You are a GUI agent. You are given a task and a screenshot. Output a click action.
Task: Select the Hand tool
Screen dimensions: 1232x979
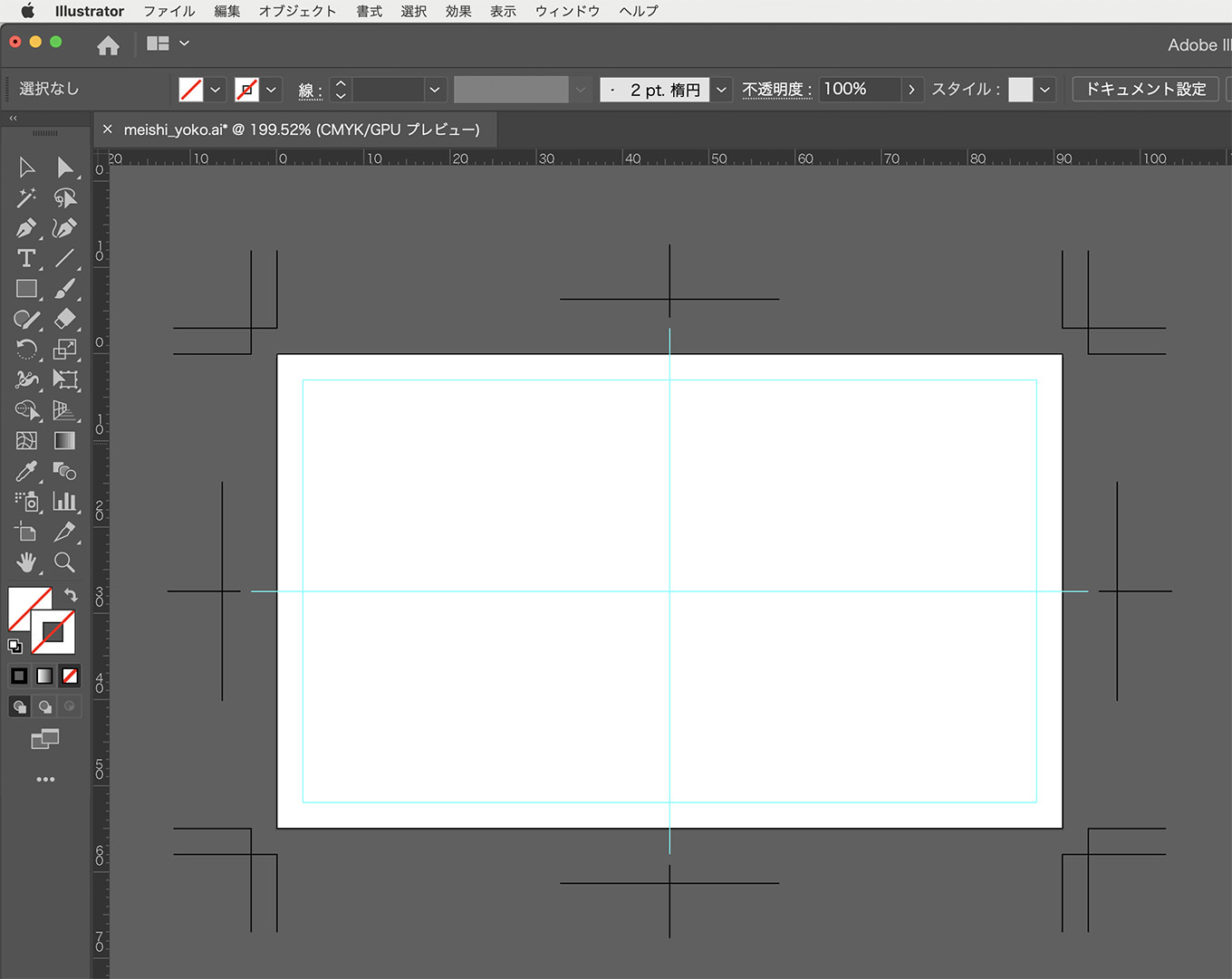coord(26,562)
